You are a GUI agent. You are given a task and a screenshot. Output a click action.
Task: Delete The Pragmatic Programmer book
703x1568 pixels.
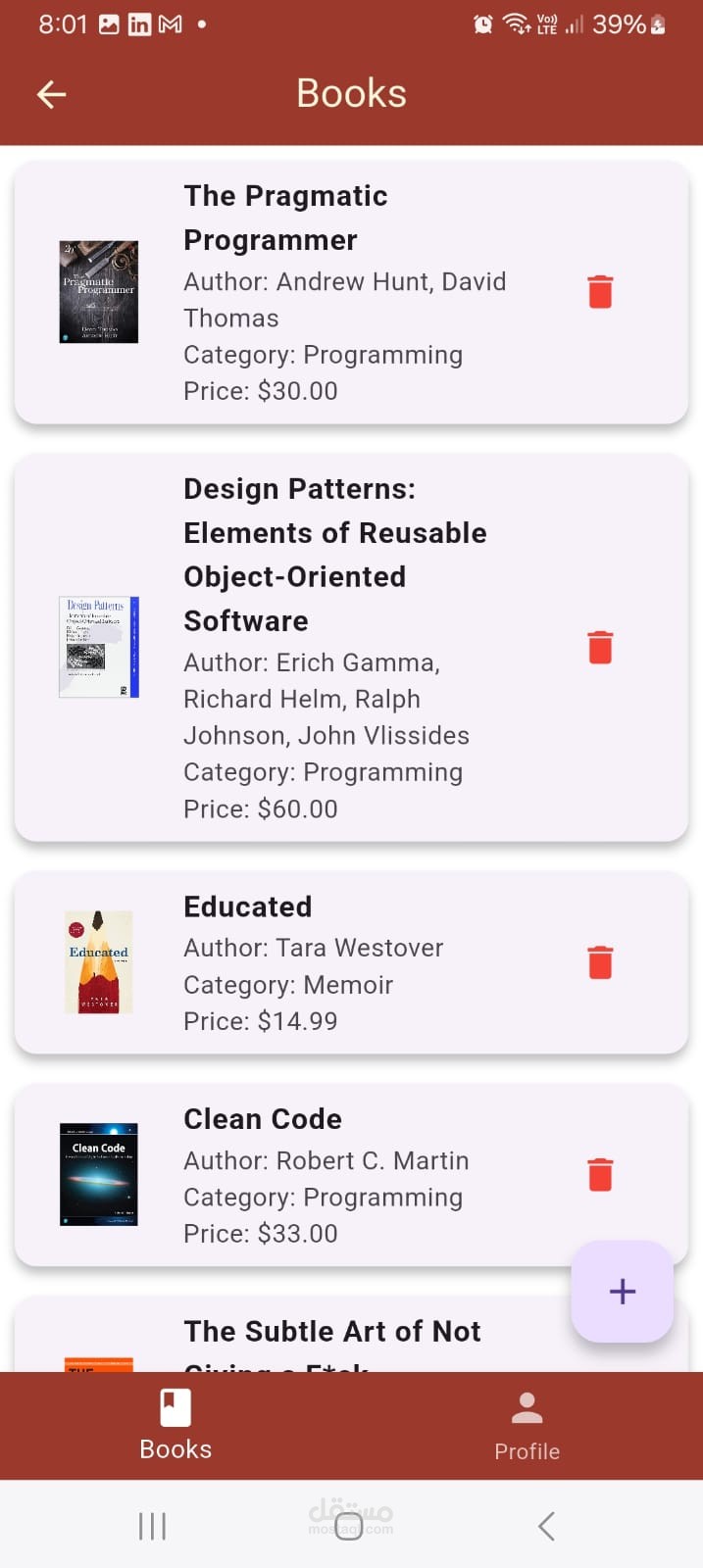tap(599, 291)
